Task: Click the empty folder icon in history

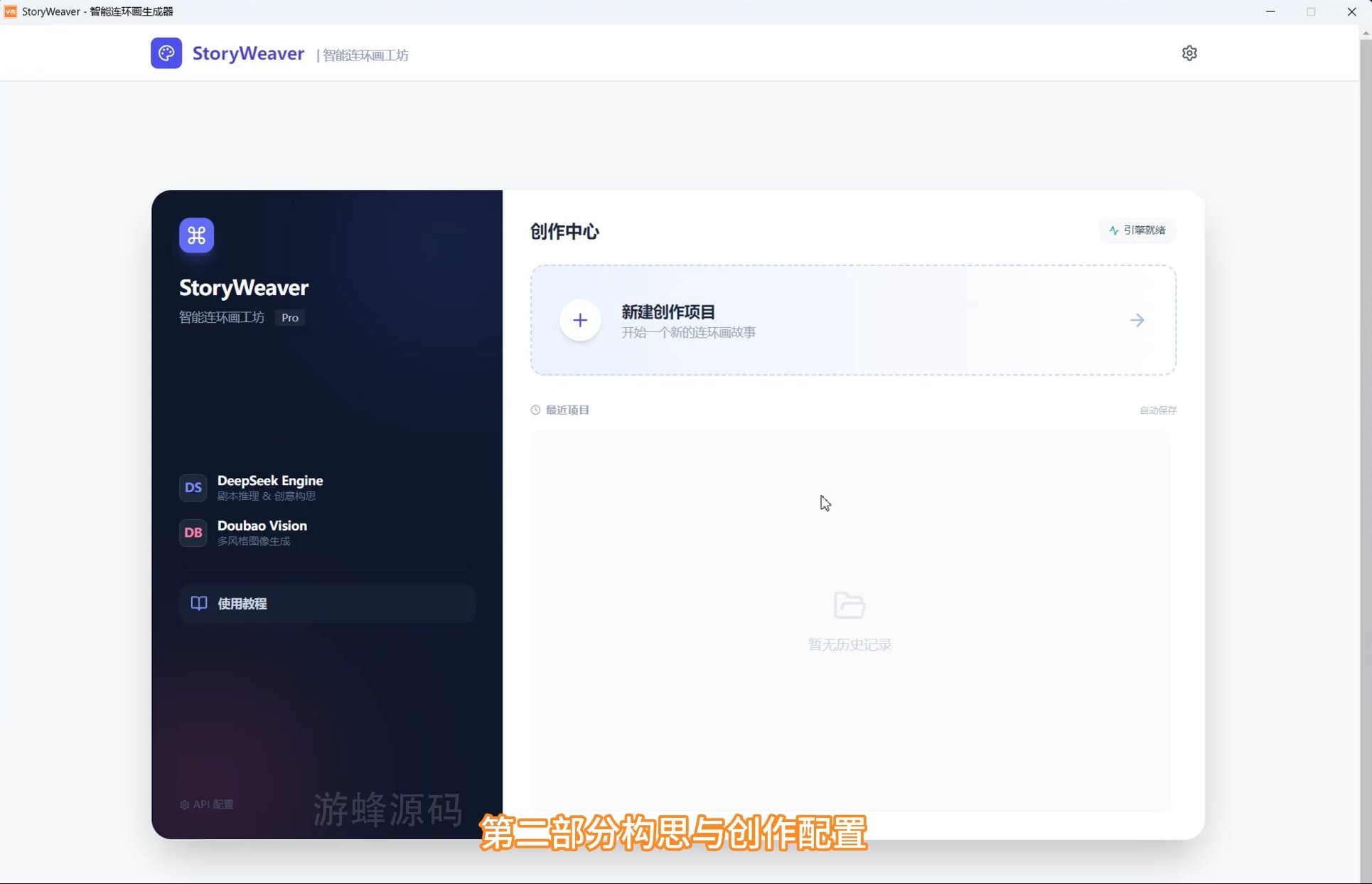Action: tap(849, 606)
